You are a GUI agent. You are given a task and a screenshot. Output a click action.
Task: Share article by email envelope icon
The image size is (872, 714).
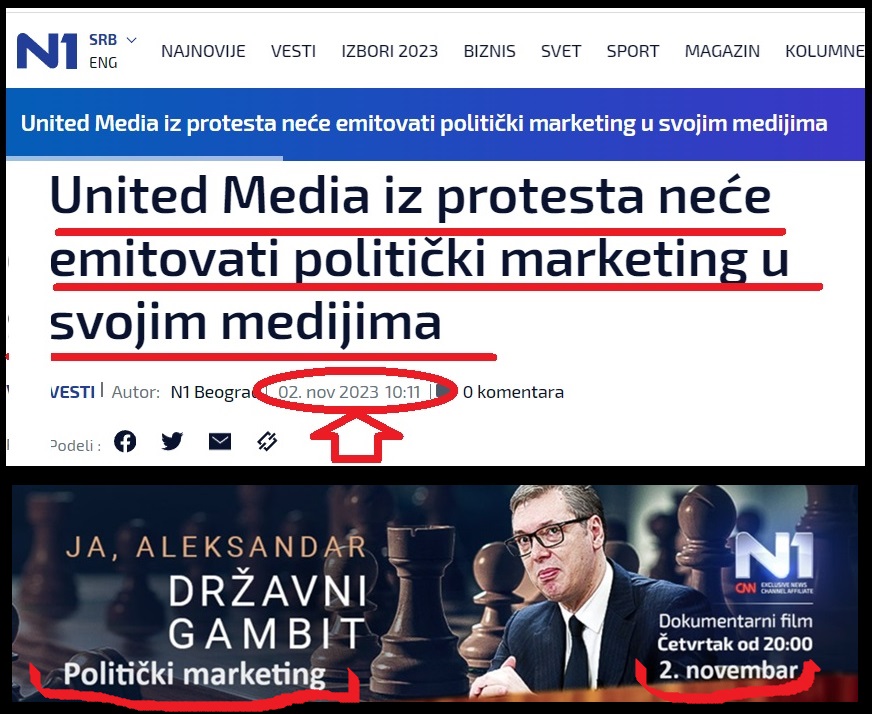pyautogui.click(x=220, y=442)
